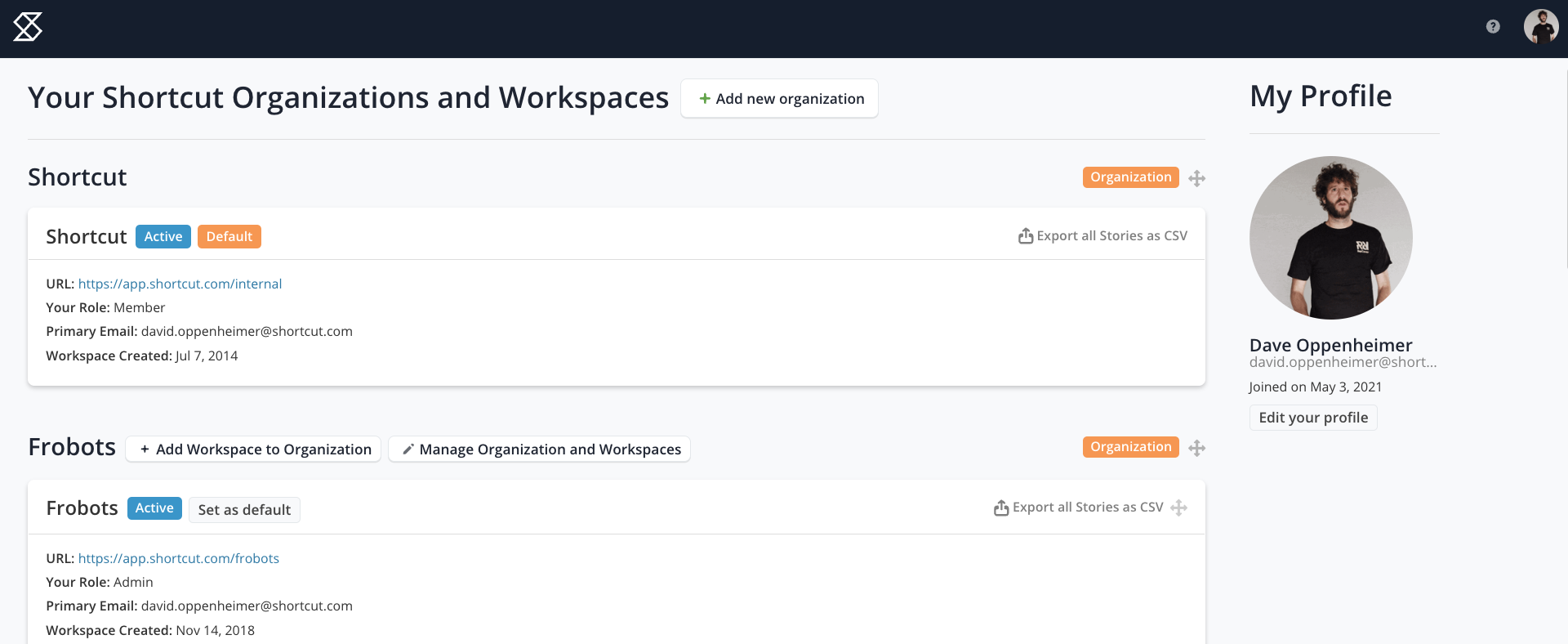Grab the drag handle for Shortcut organization

pyautogui.click(x=1197, y=178)
